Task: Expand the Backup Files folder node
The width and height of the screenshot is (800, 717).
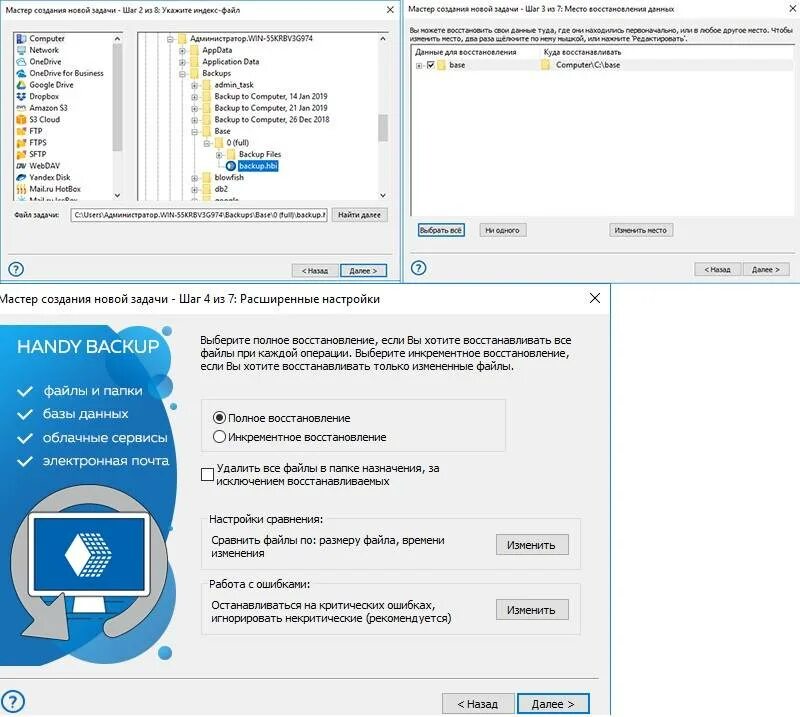Action: 219,155
